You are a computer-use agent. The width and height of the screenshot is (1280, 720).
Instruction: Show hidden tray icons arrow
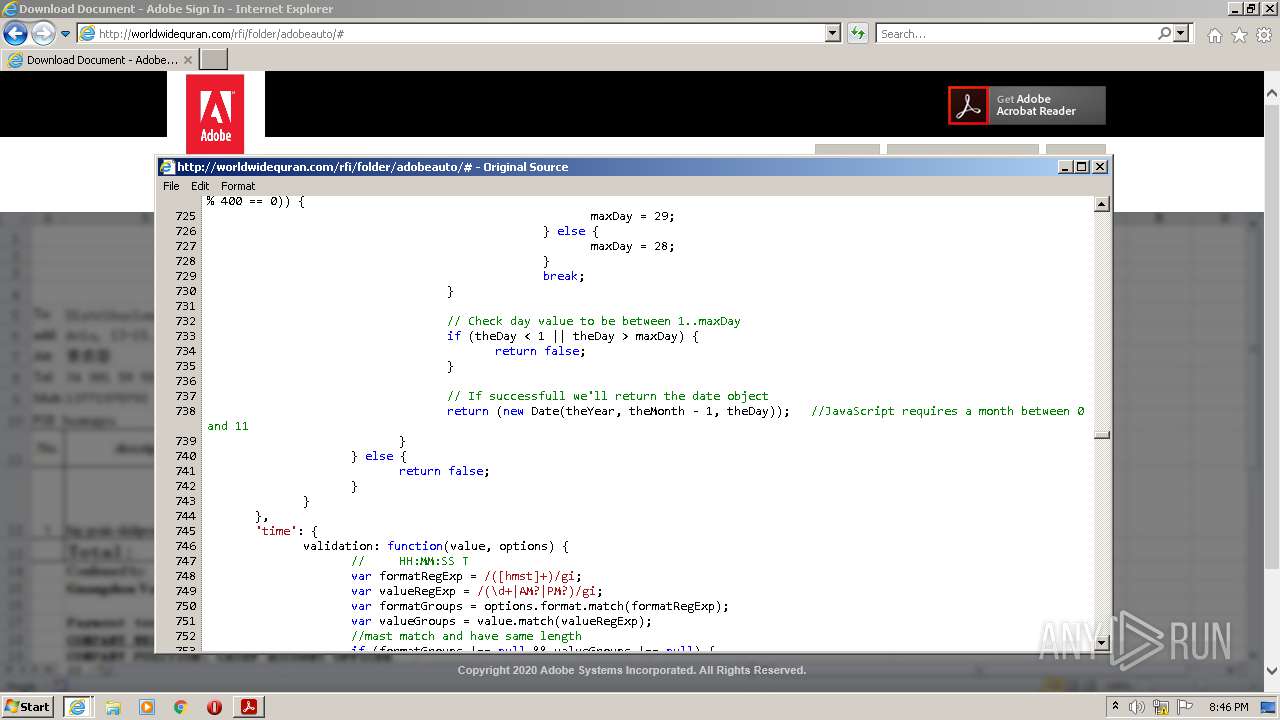point(1116,707)
